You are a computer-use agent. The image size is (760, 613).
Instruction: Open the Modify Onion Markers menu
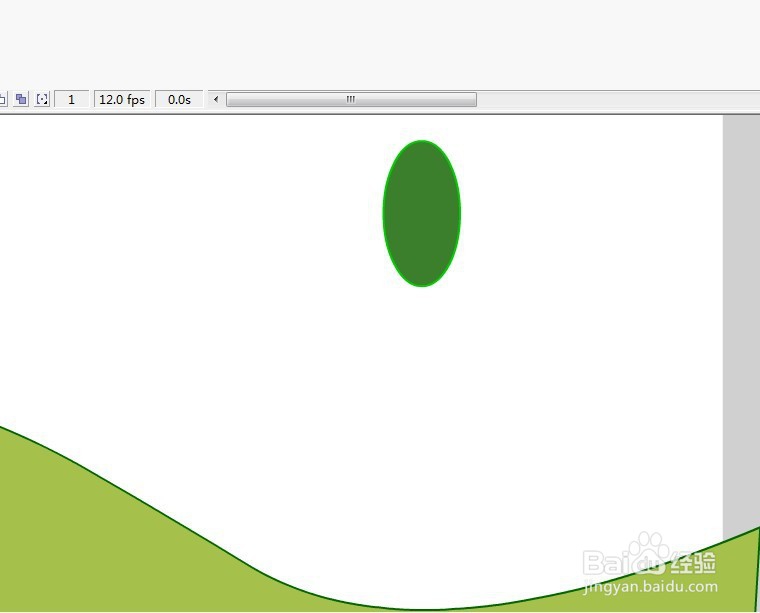[x=42, y=99]
